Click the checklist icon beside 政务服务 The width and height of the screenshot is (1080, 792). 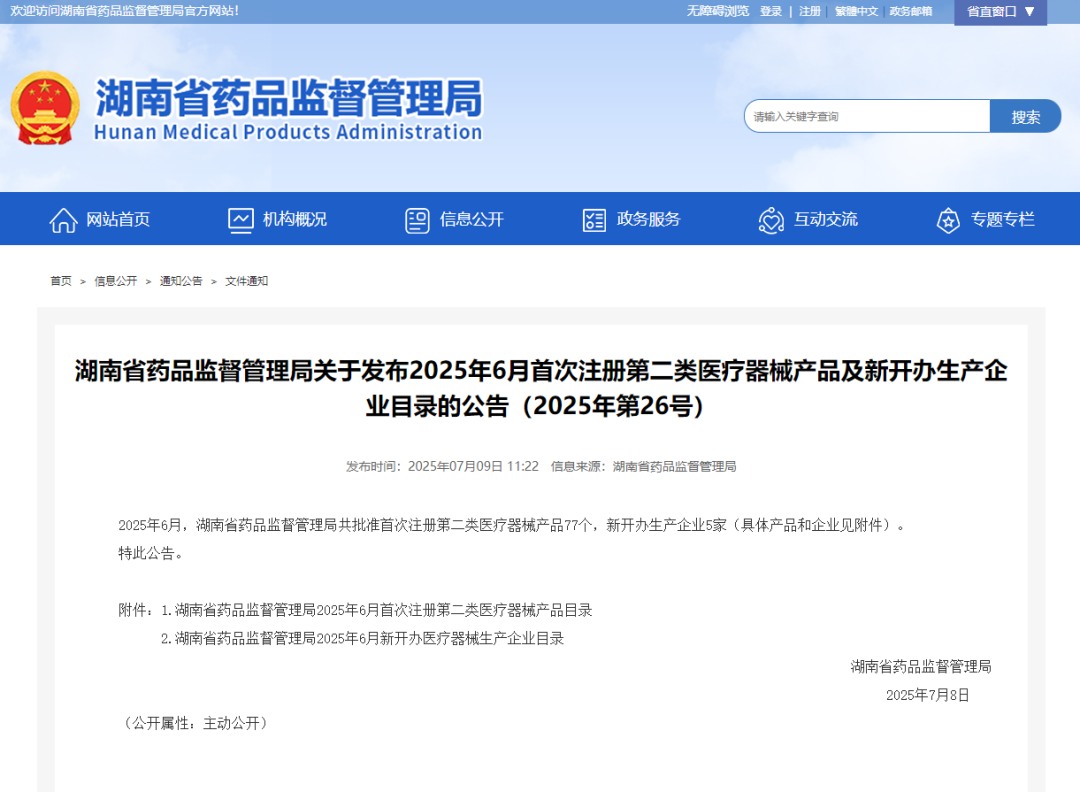(594, 220)
